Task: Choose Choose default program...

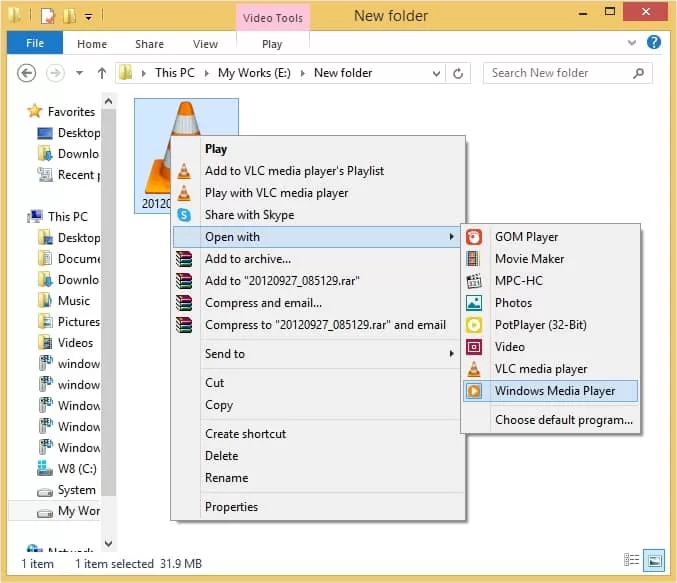Action: pyautogui.click(x=550, y=420)
